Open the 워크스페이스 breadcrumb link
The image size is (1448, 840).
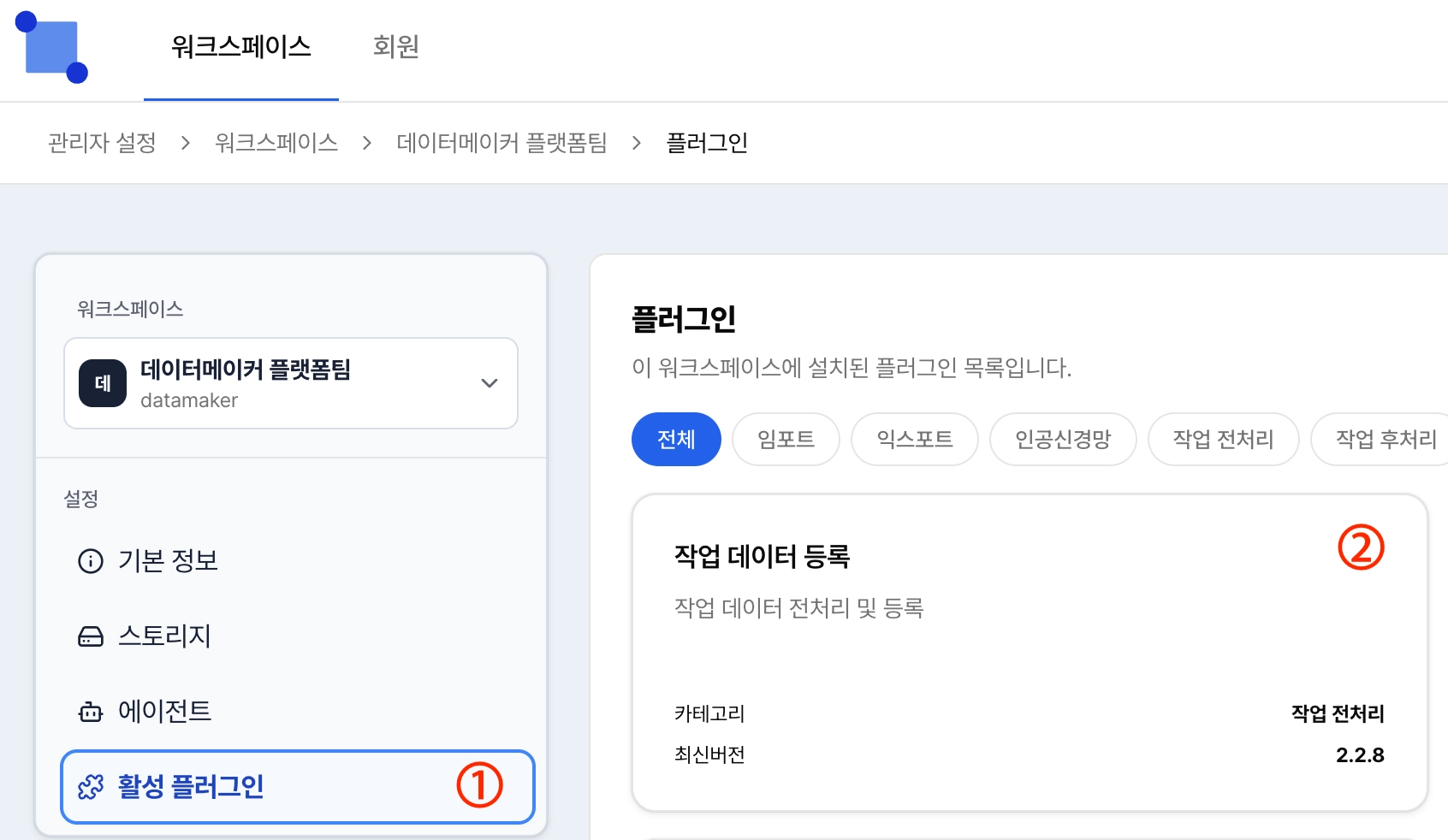(x=276, y=143)
